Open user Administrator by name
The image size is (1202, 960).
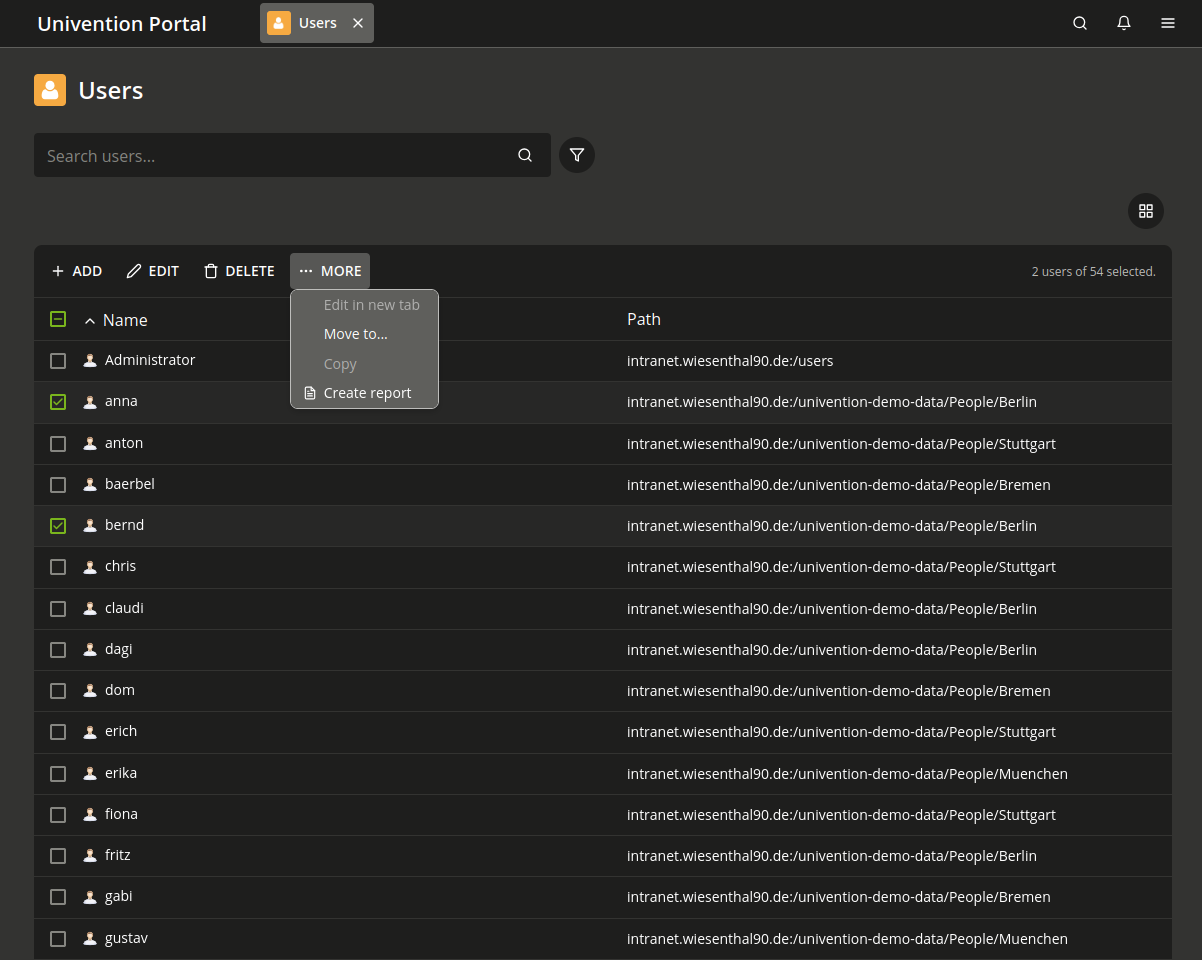(150, 360)
